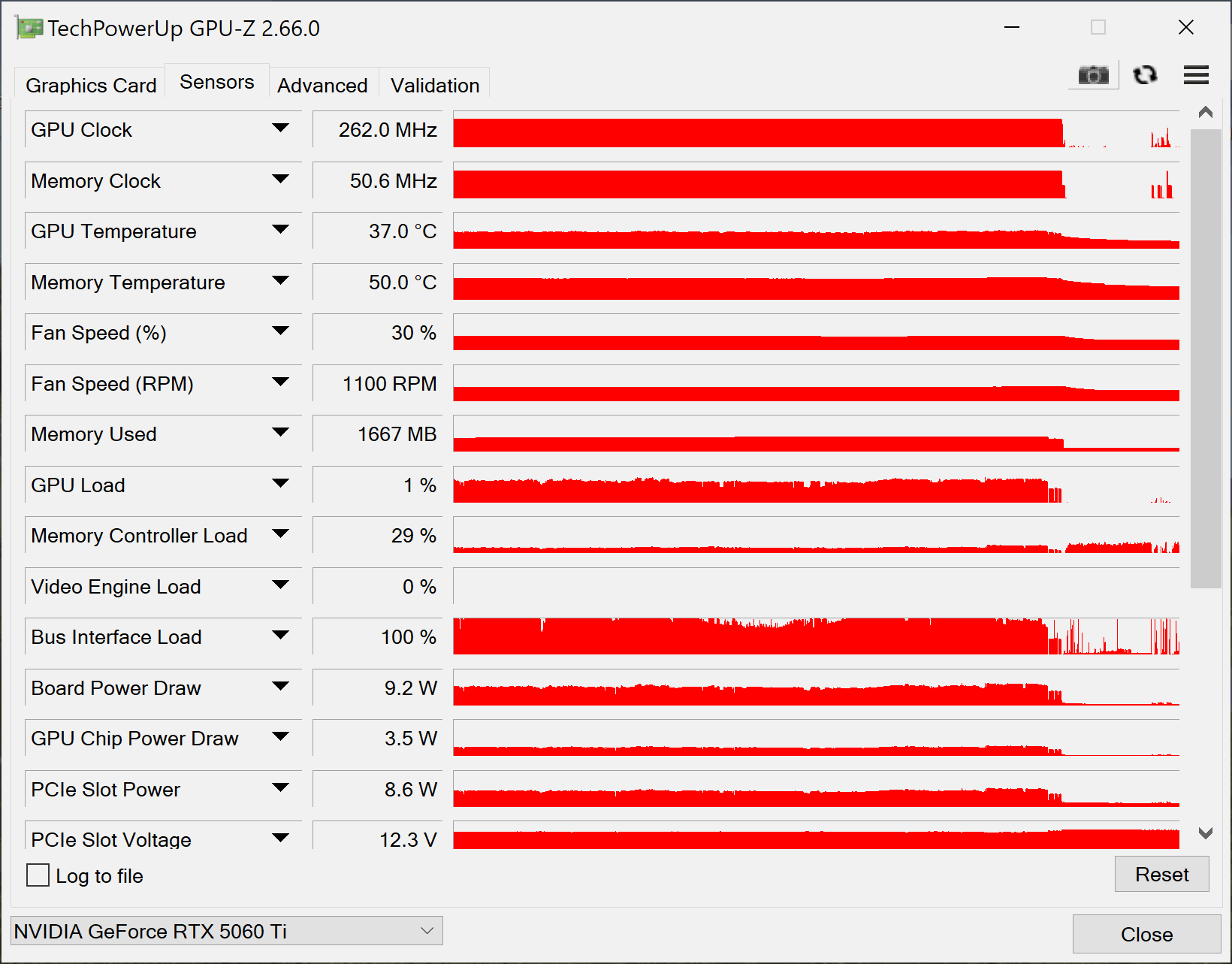Select the Sensors tab
The image size is (1232, 964).
pos(217,81)
